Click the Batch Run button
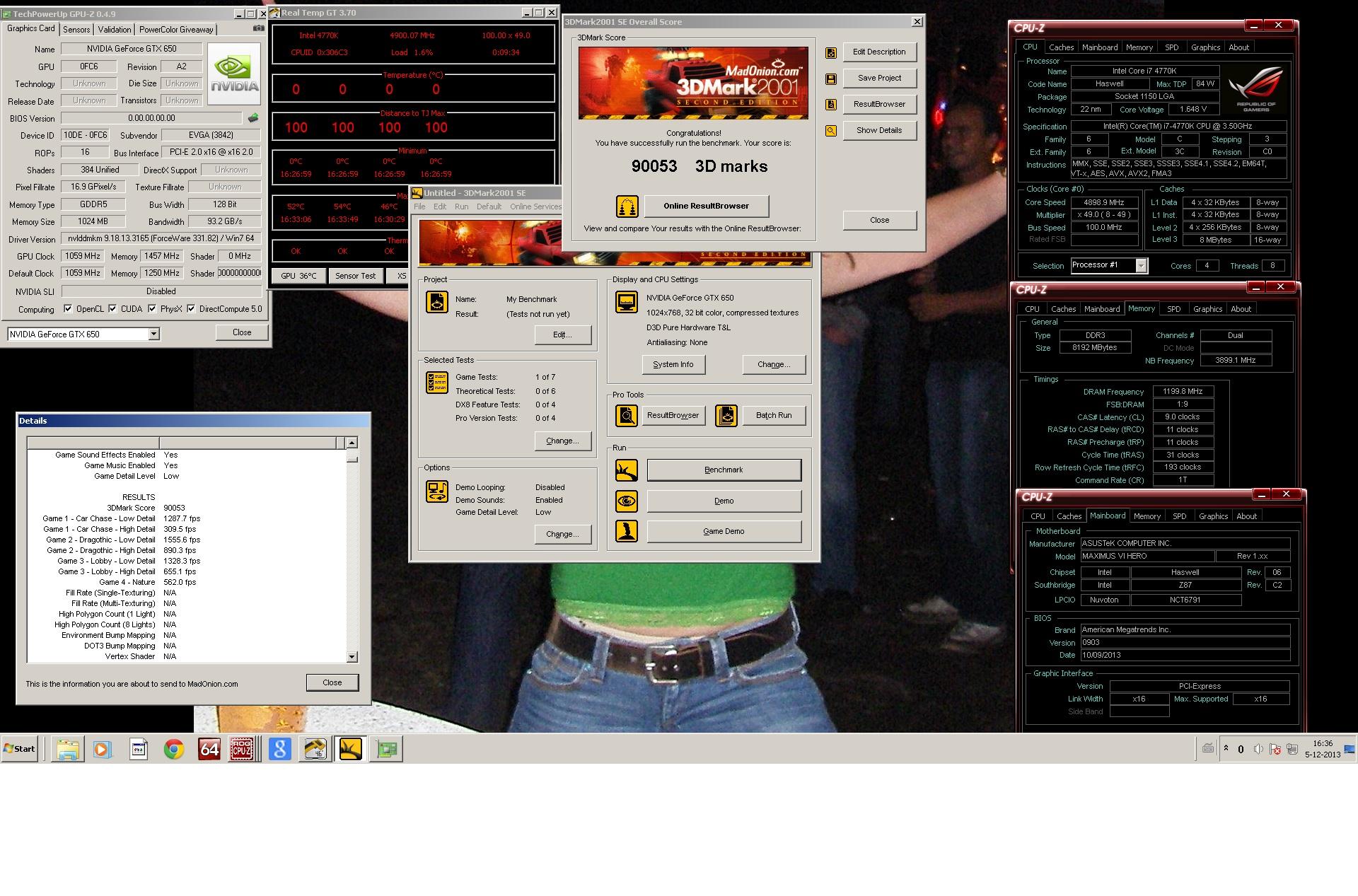This screenshot has height=896, width=1358. coord(773,416)
